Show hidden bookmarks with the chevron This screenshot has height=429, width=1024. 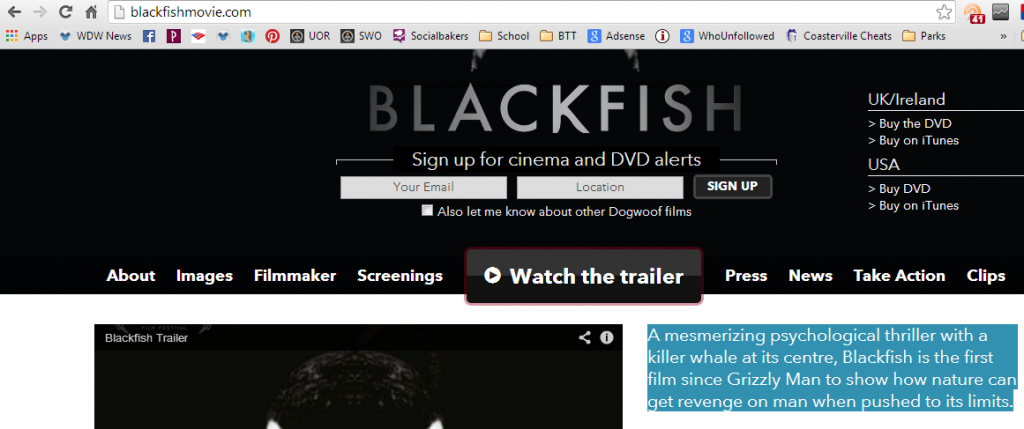coord(1003,37)
